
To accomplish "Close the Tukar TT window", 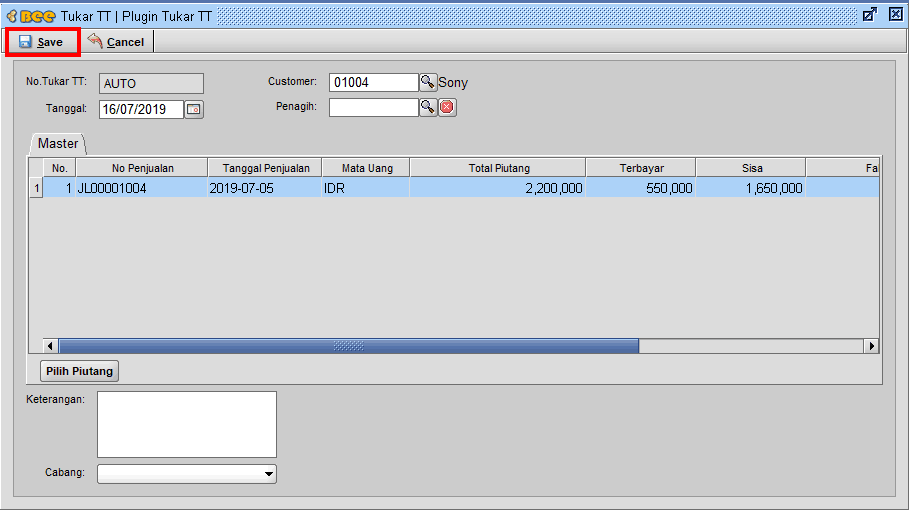I will pyautogui.click(x=896, y=14).
